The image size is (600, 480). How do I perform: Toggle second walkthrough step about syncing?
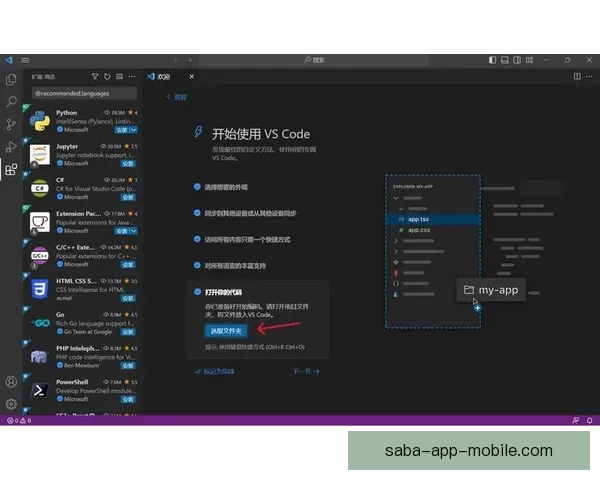click(x=197, y=213)
